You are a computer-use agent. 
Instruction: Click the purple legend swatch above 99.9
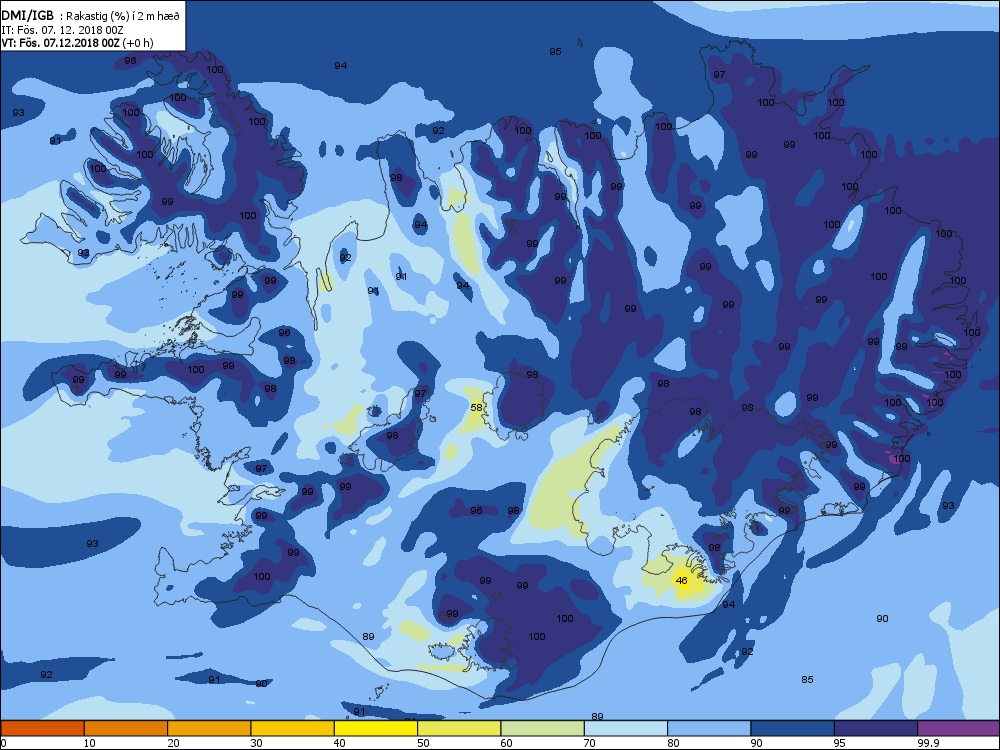pyautogui.click(x=959, y=728)
